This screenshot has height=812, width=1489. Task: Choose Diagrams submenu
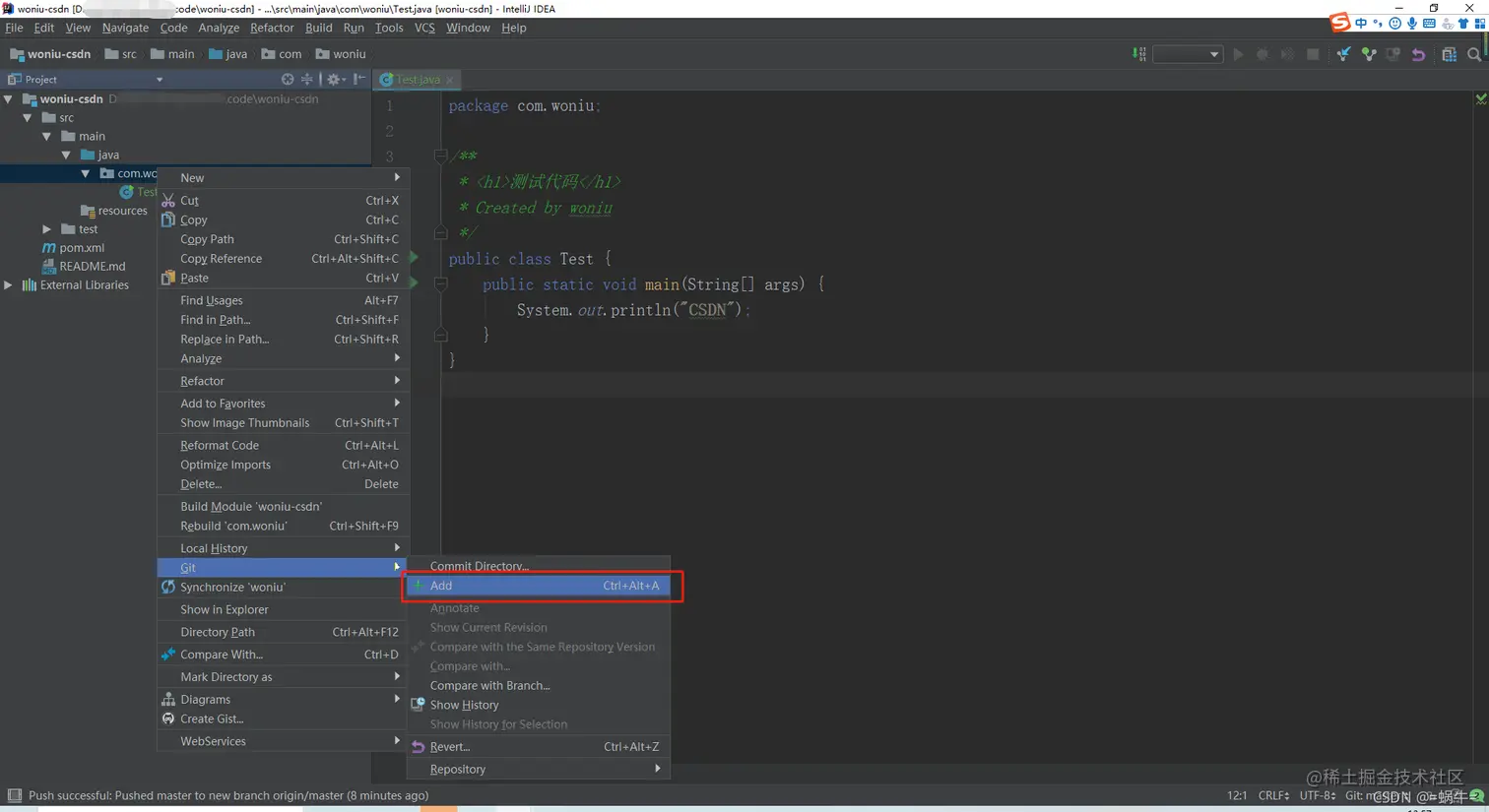click(x=284, y=700)
